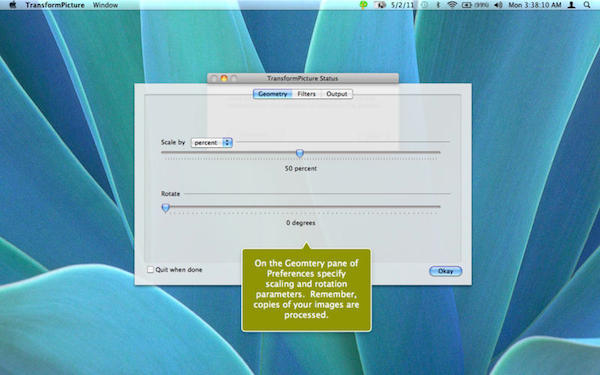Click the green tree menu bar icon
This screenshot has width=600, height=375.
[364, 5]
